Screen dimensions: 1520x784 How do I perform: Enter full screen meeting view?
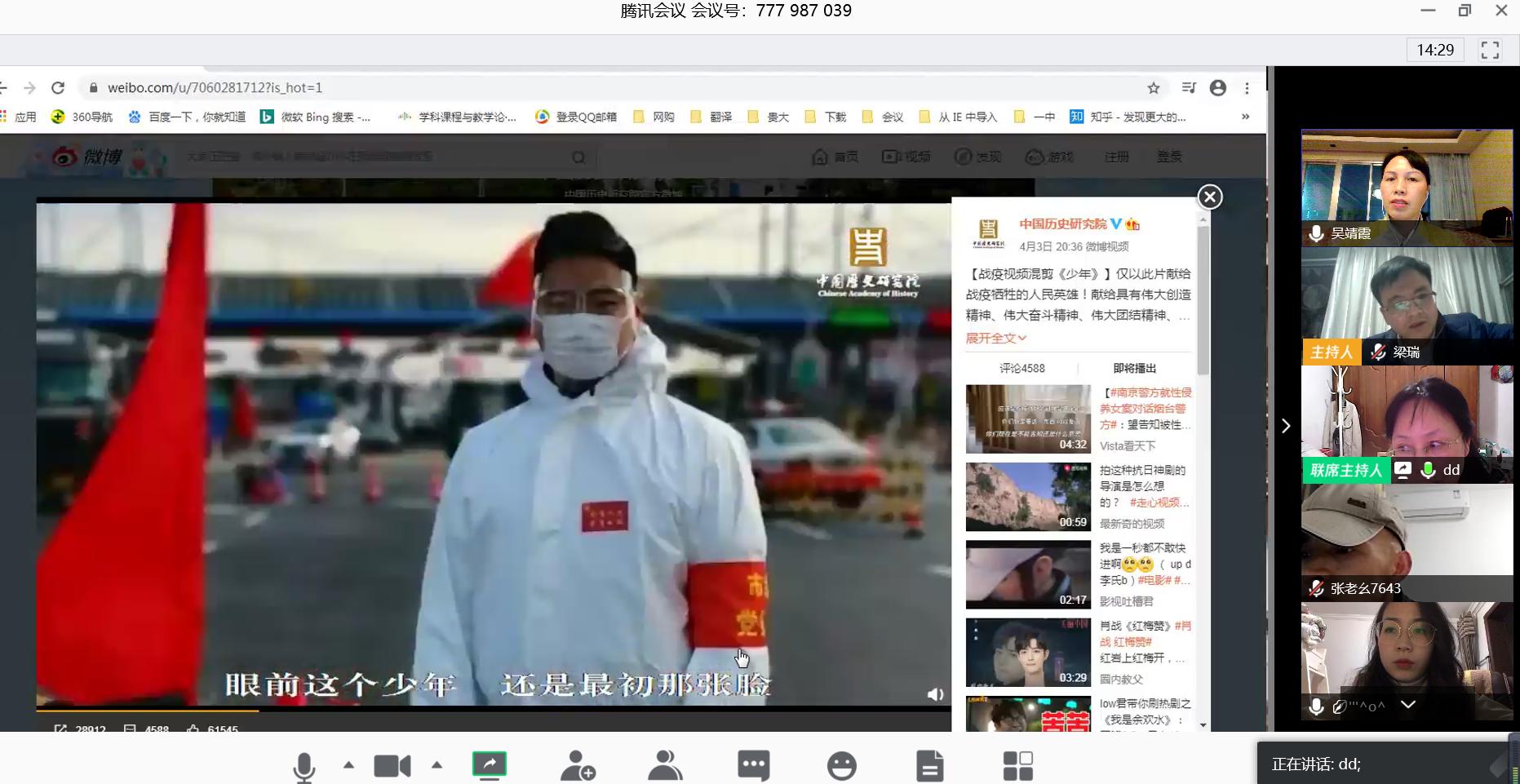coord(1490,50)
